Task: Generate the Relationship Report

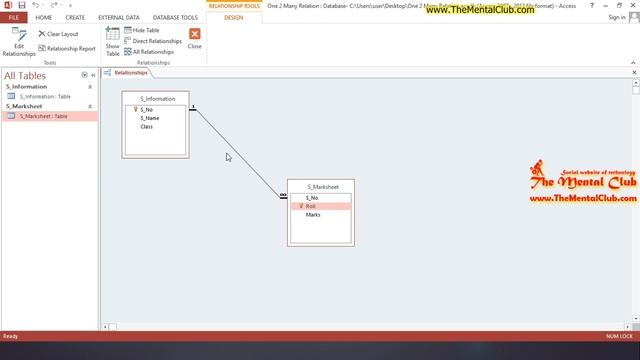Action: click(67, 49)
